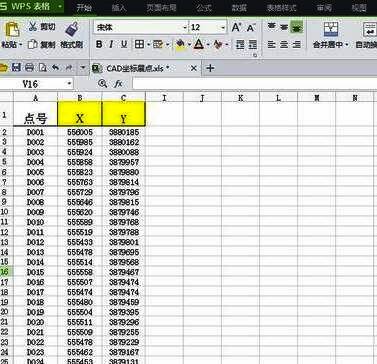Click the open folder icon in quick toolbar
The image size is (377, 364).
[3, 68]
